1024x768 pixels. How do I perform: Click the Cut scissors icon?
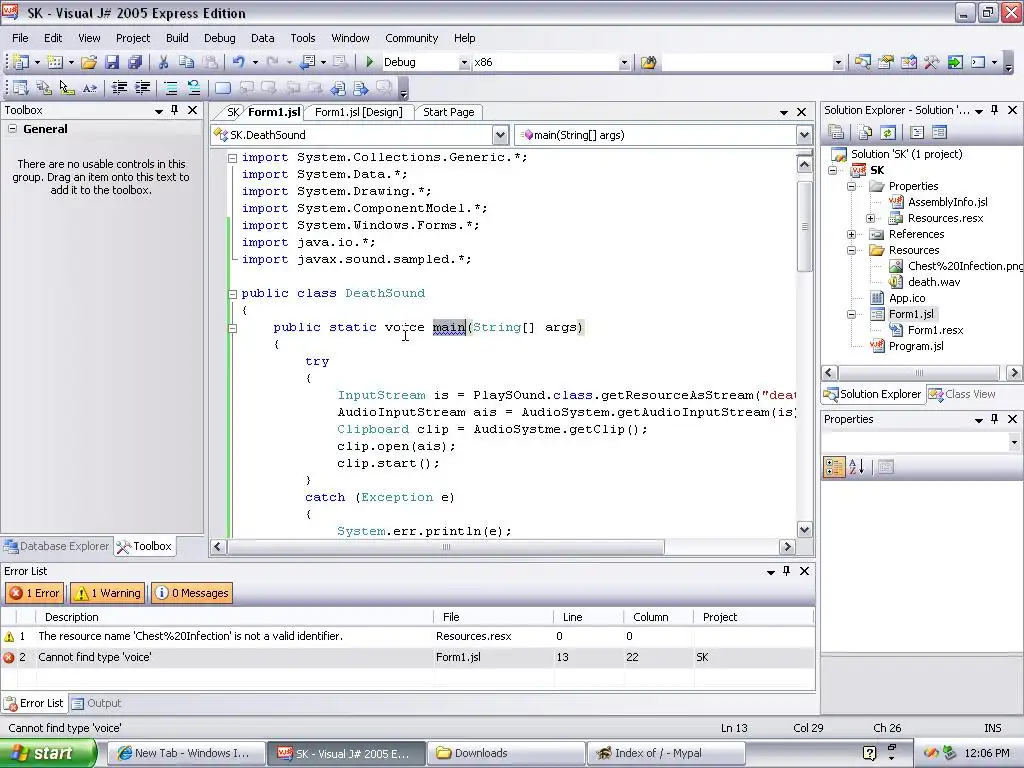pos(163,62)
